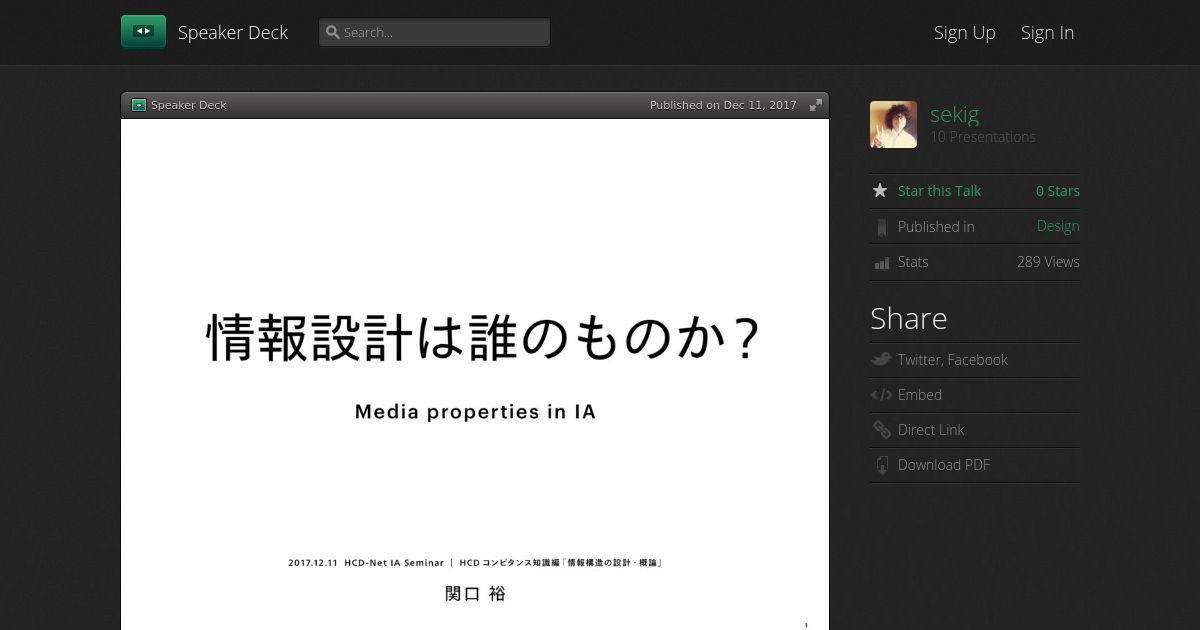
Task: Click the Speaker Deck label in player header
Action: 189,105
